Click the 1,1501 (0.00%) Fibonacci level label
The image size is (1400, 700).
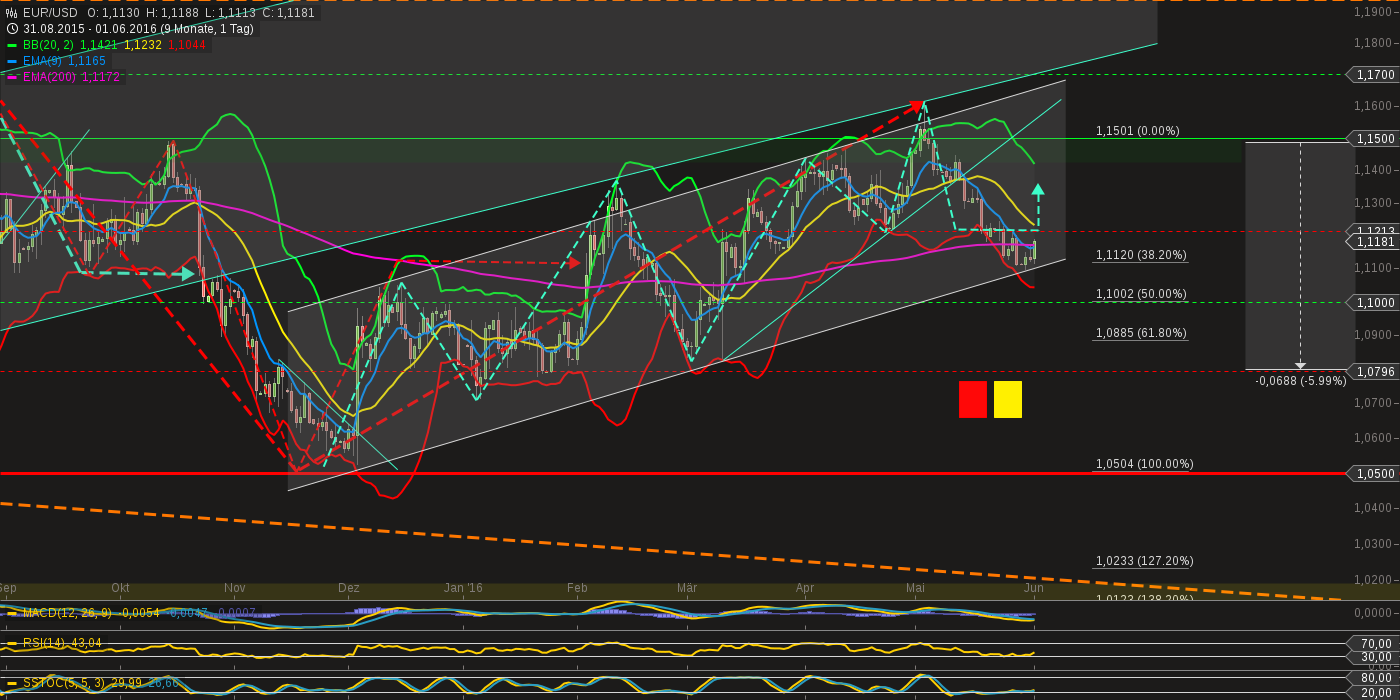1139,130
